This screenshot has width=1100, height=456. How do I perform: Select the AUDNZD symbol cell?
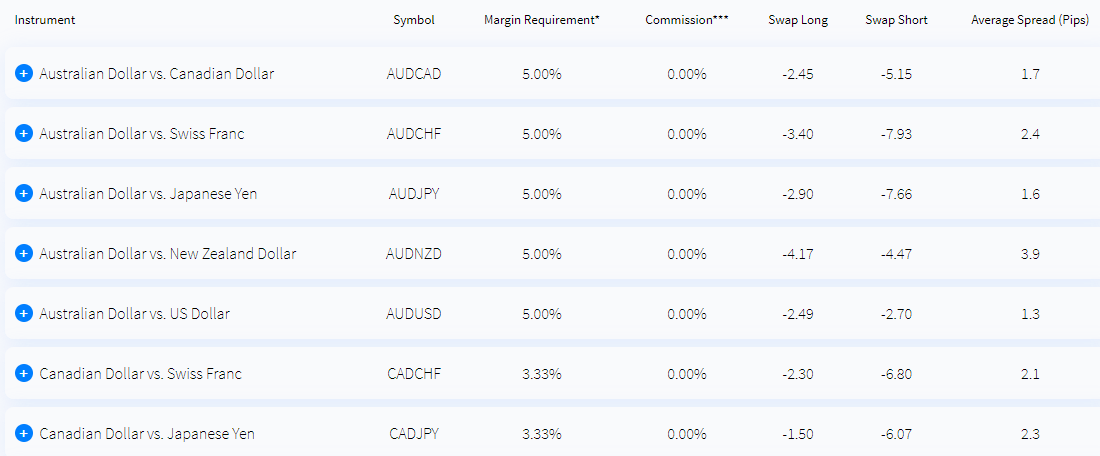click(414, 253)
